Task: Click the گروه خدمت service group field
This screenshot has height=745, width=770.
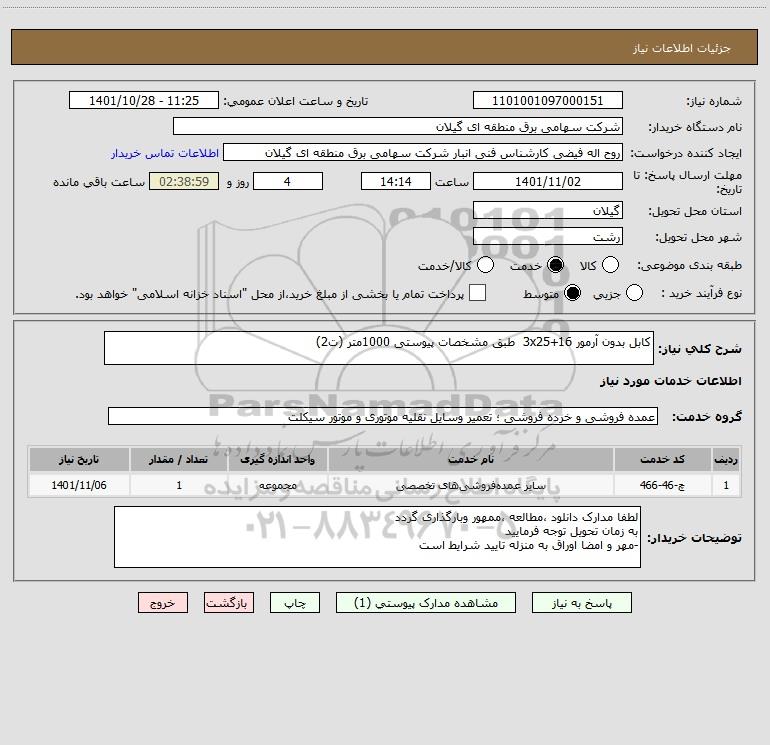Action: (x=383, y=416)
